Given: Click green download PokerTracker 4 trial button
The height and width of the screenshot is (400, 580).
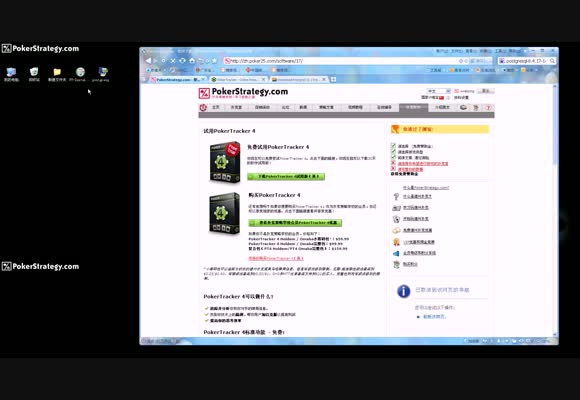Looking at the screenshot, I should [286, 177].
